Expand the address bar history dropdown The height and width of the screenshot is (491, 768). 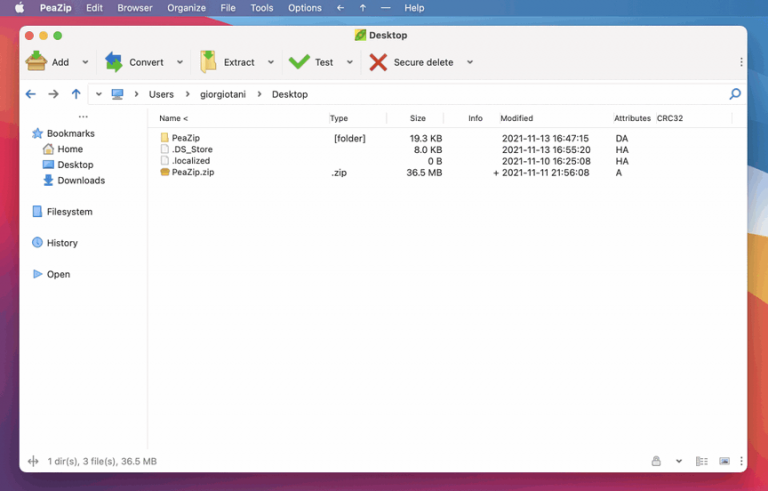tap(98, 94)
